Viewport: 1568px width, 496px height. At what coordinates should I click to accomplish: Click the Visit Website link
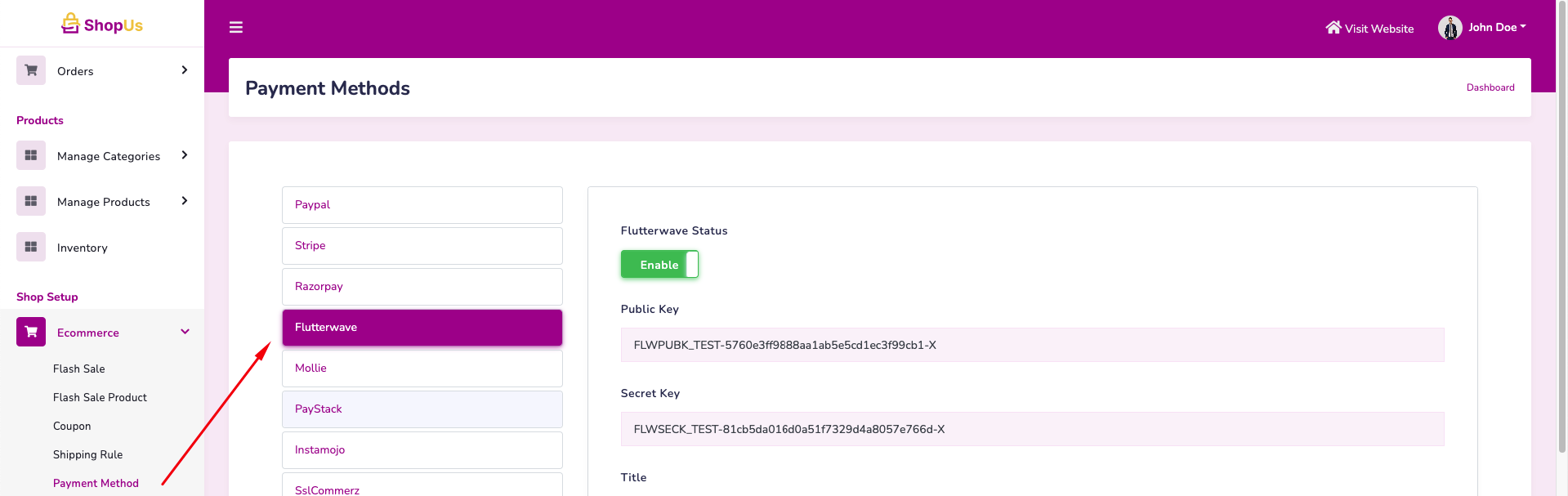click(1369, 29)
